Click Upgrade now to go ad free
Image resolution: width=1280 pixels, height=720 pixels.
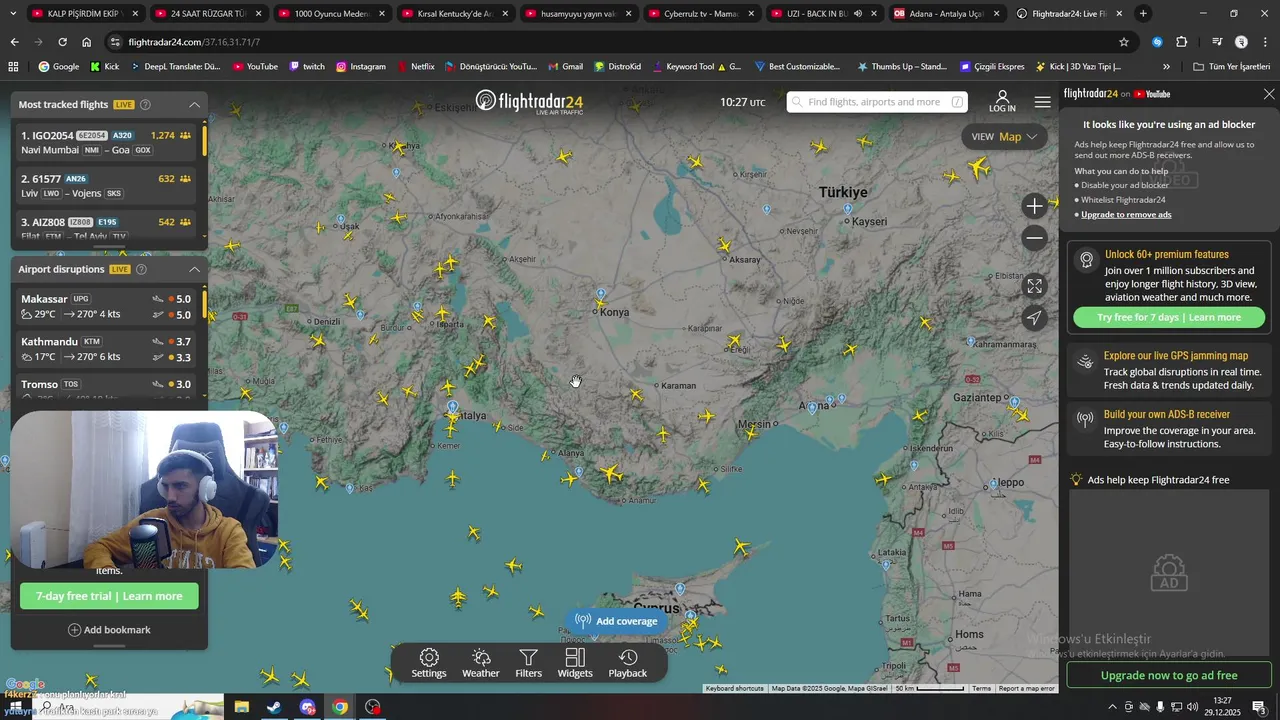coord(1169,675)
